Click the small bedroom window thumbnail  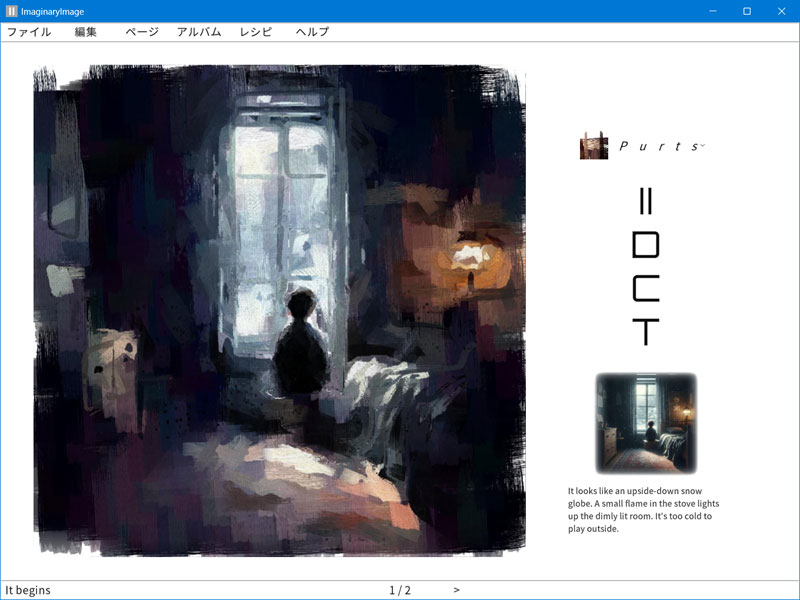[x=645, y=422]
